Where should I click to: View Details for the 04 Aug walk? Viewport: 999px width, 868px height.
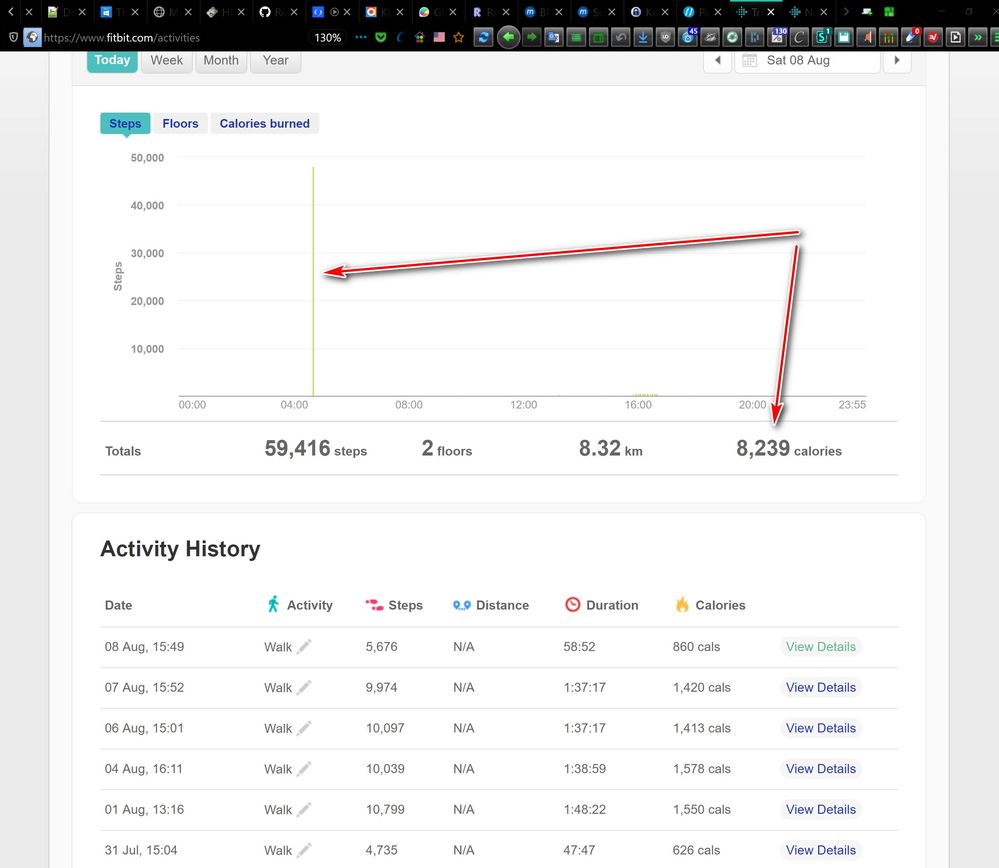click(821, 769)
